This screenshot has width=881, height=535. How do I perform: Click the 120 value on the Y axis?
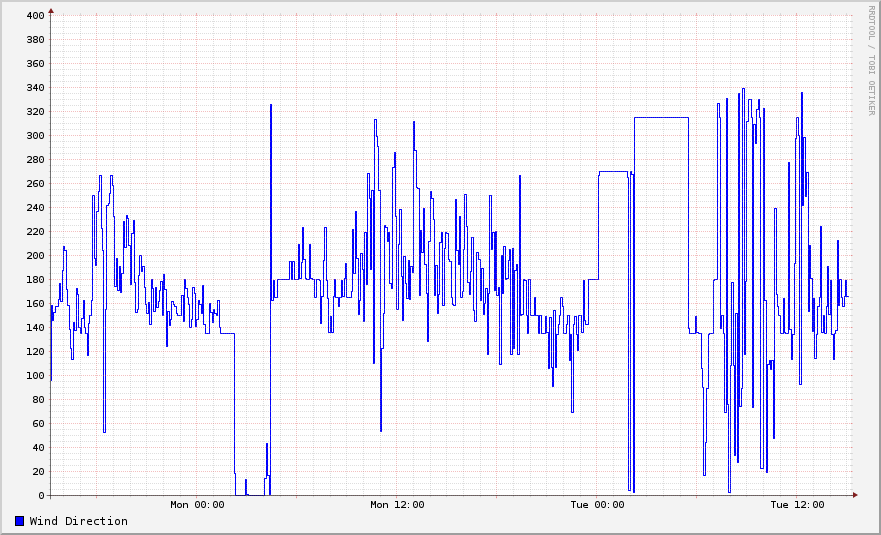(x=35, y=352)
